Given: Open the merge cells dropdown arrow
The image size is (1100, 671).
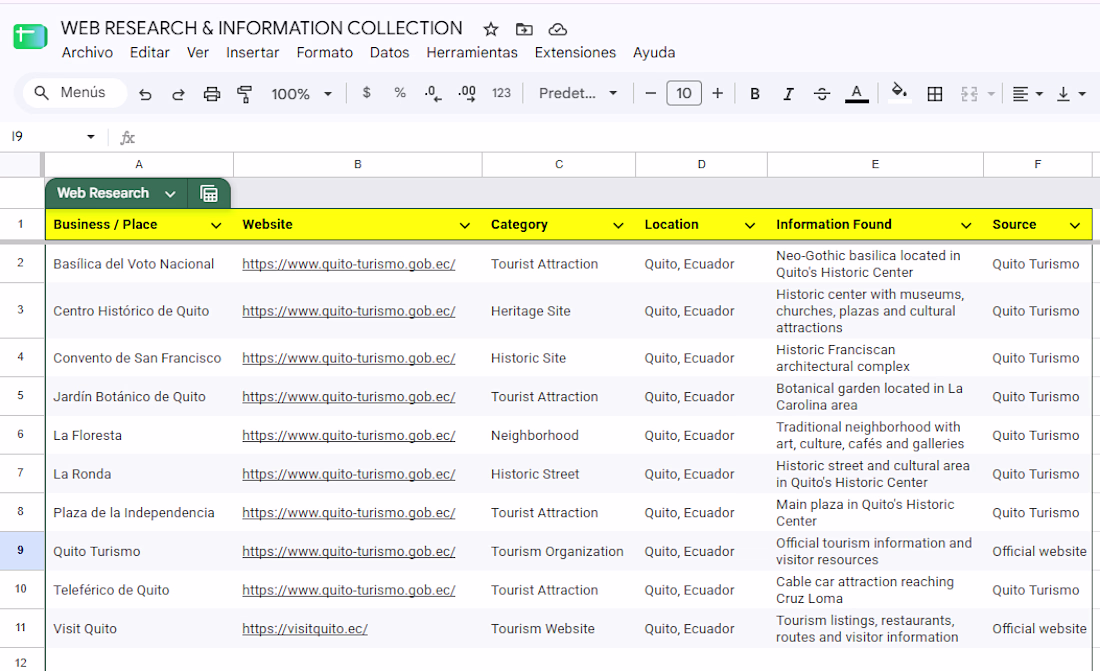Looking at the screenshot, I should 991,93.
